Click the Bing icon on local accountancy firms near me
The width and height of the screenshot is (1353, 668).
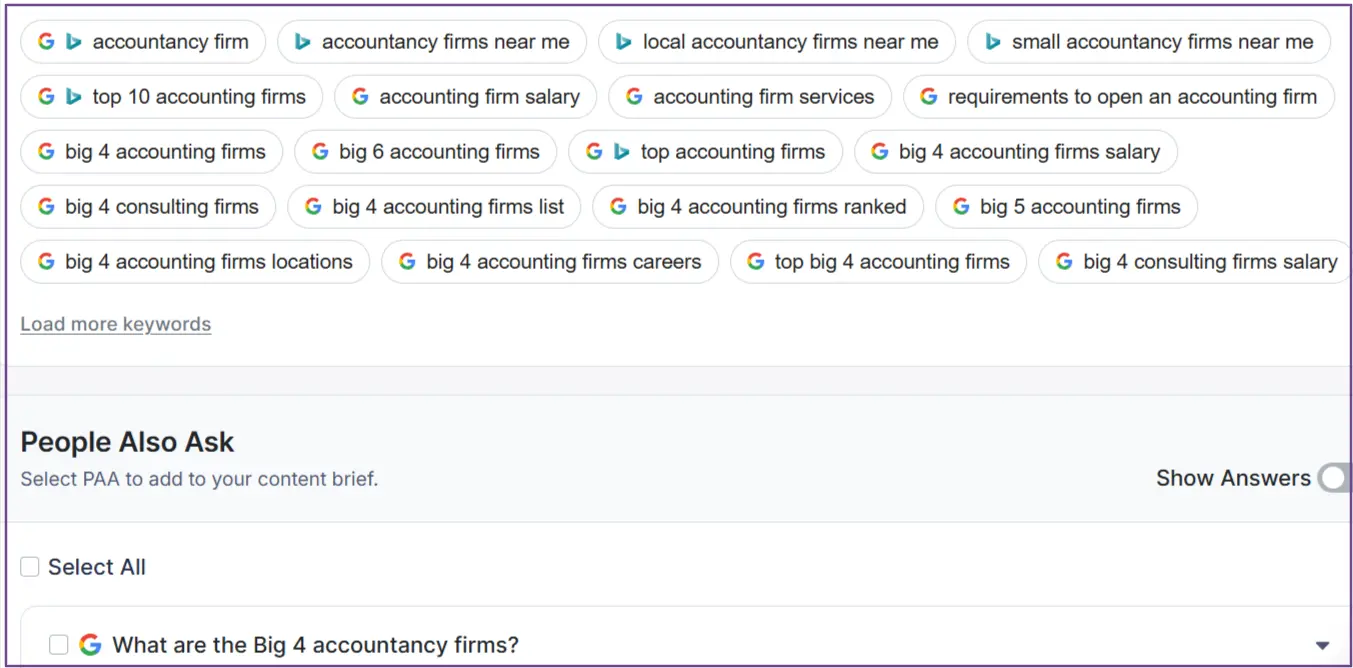tap(624, 41)
